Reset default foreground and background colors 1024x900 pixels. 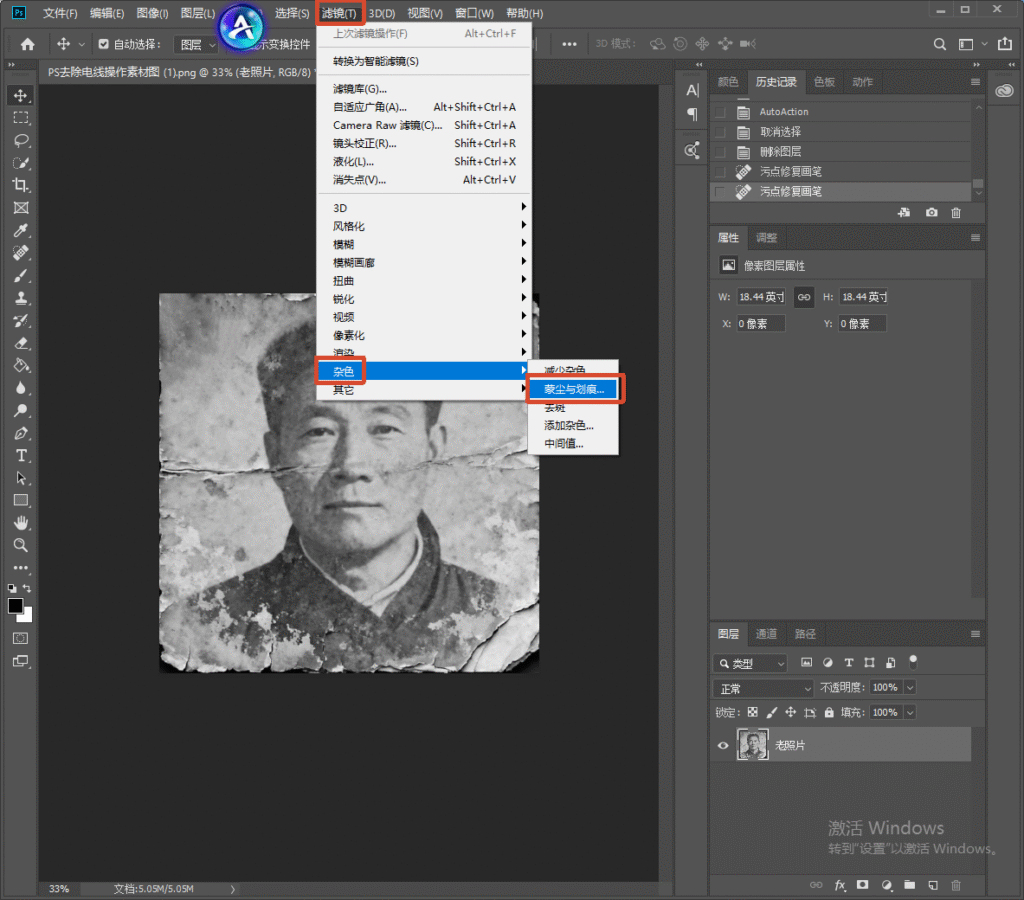(12, 588)
